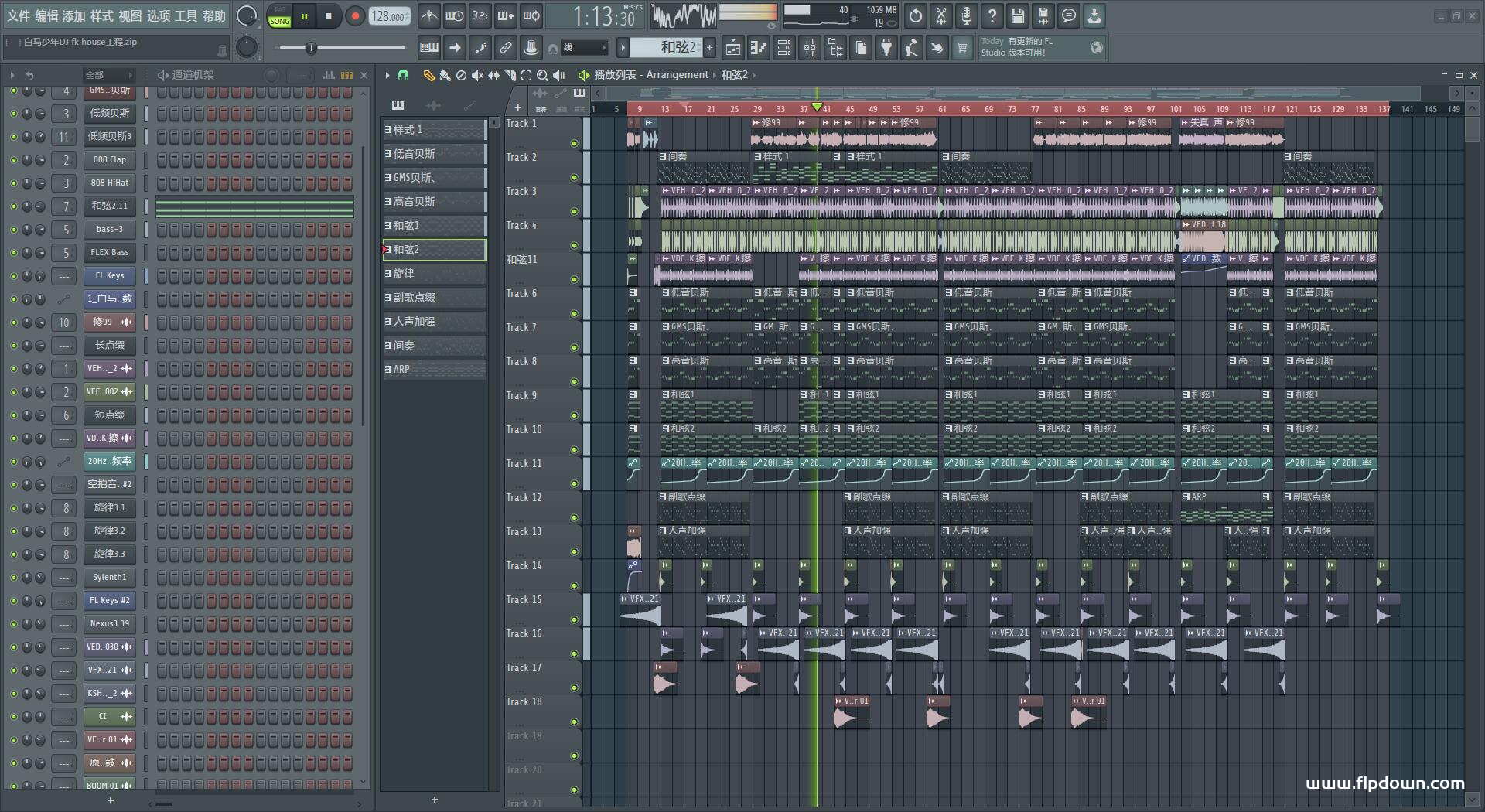This screenshot has width=1485, height=812.
Task: Click the song position slider
Action: (341, 48)
